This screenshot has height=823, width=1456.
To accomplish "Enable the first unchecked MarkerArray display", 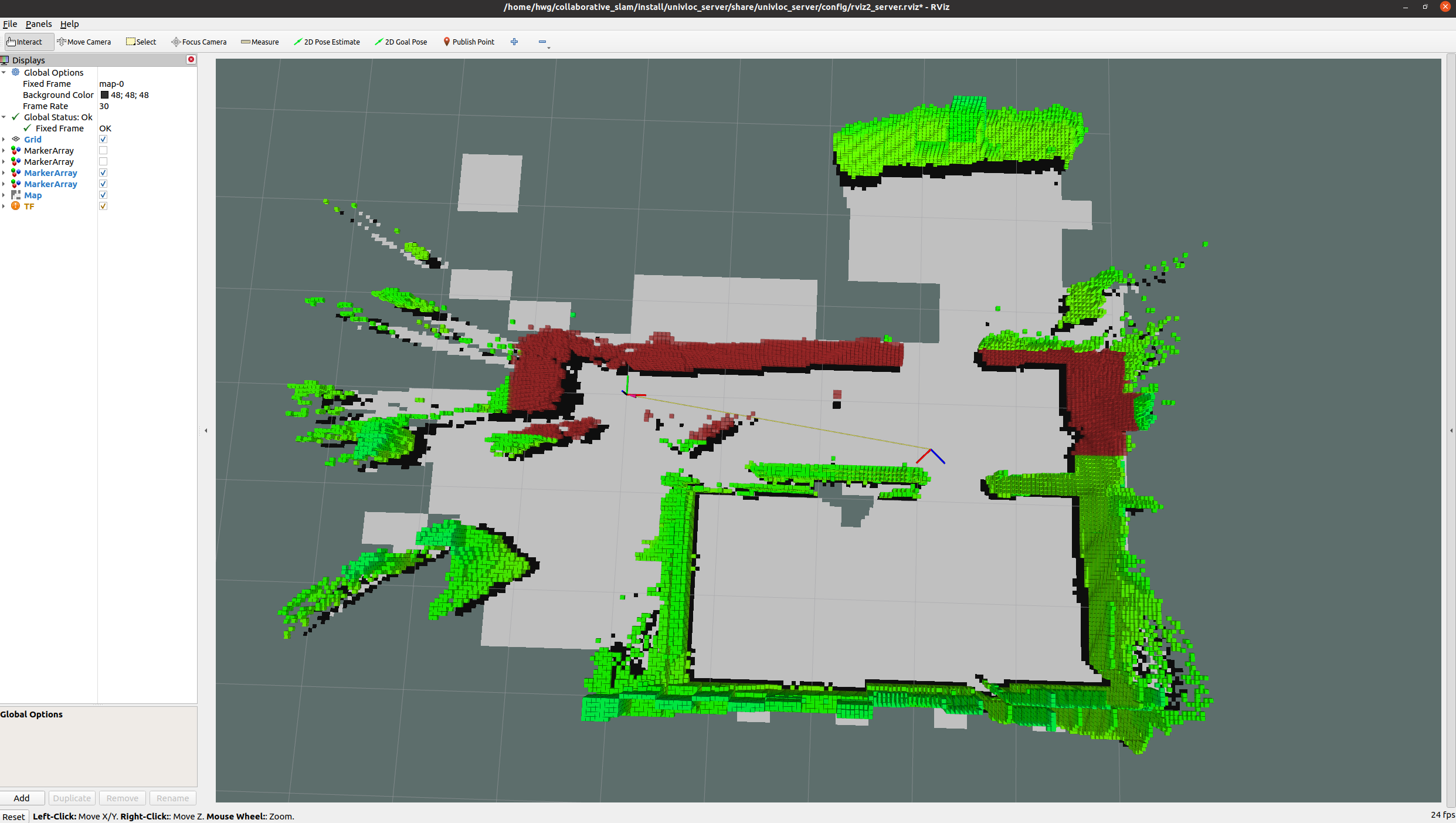I will tap(103, 150).
